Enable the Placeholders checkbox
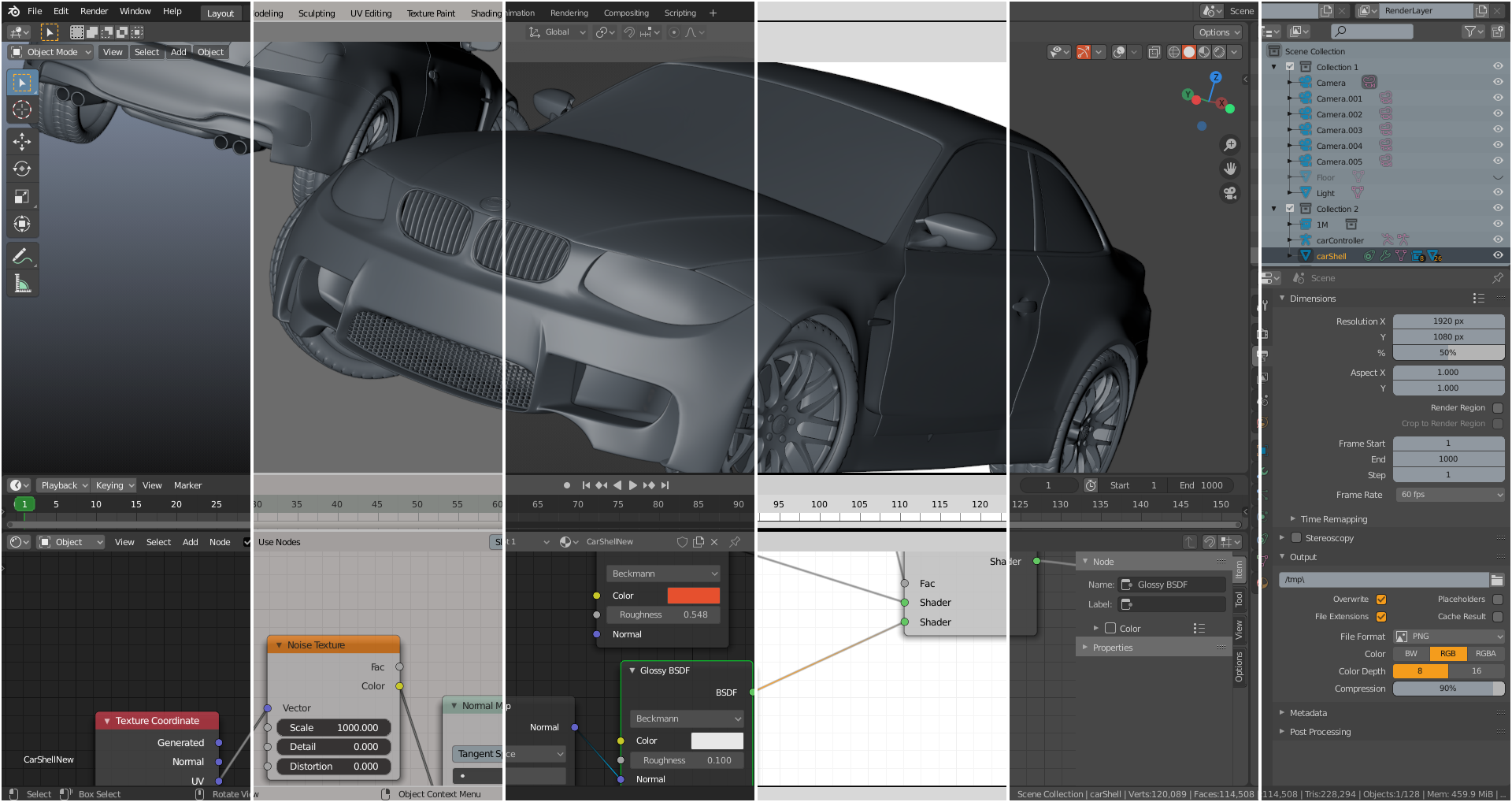The height and width of the screenshot is (802, 1512). click(1498, 600)
